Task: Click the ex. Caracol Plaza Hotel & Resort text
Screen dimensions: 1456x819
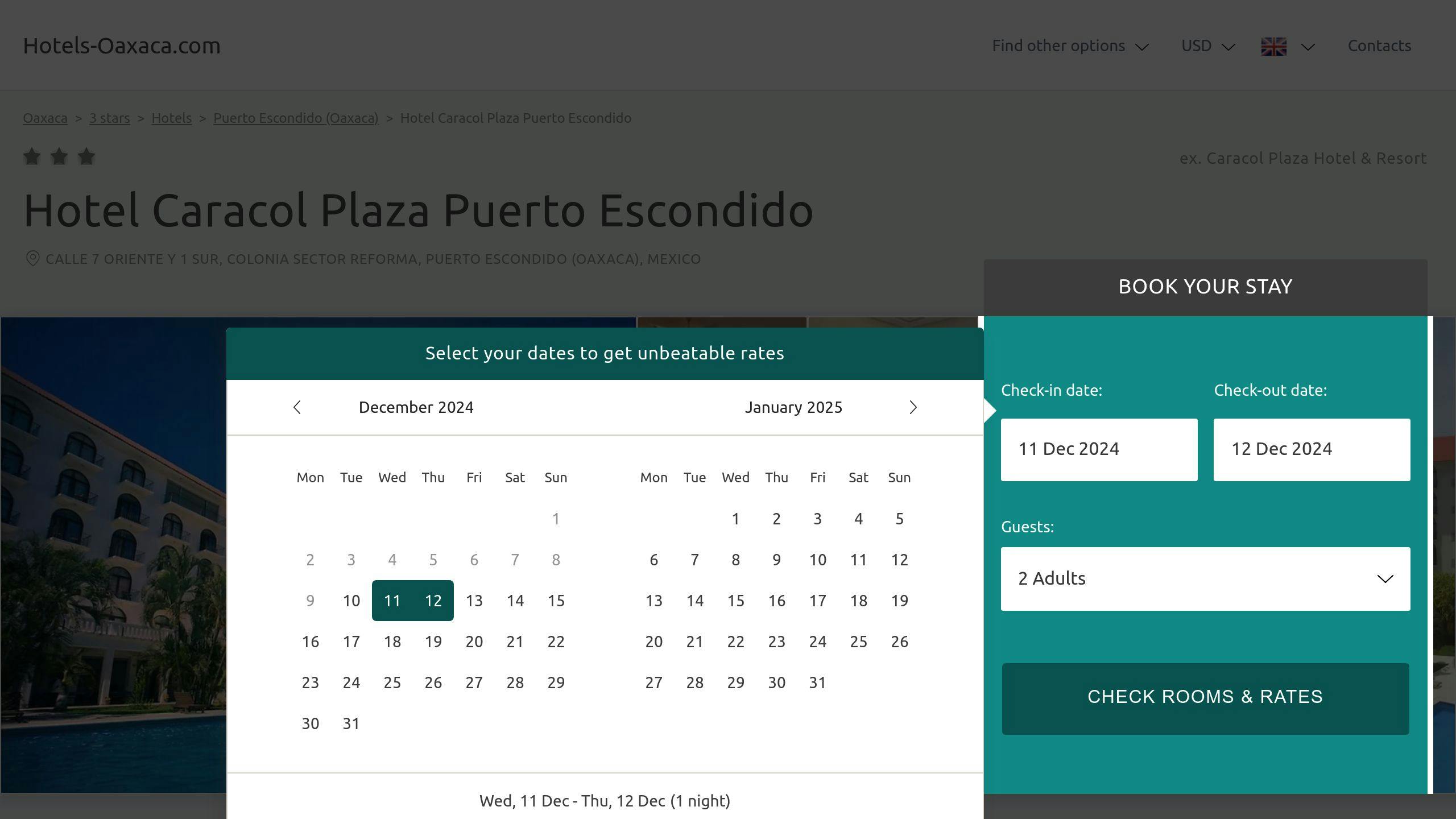Action: coord(1303,158)
